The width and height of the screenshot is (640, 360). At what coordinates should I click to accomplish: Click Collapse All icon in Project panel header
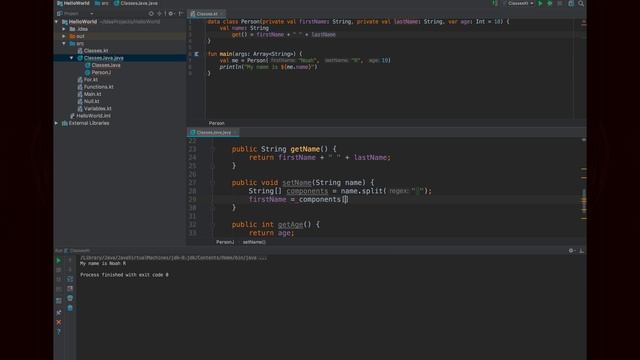[160, 13]
